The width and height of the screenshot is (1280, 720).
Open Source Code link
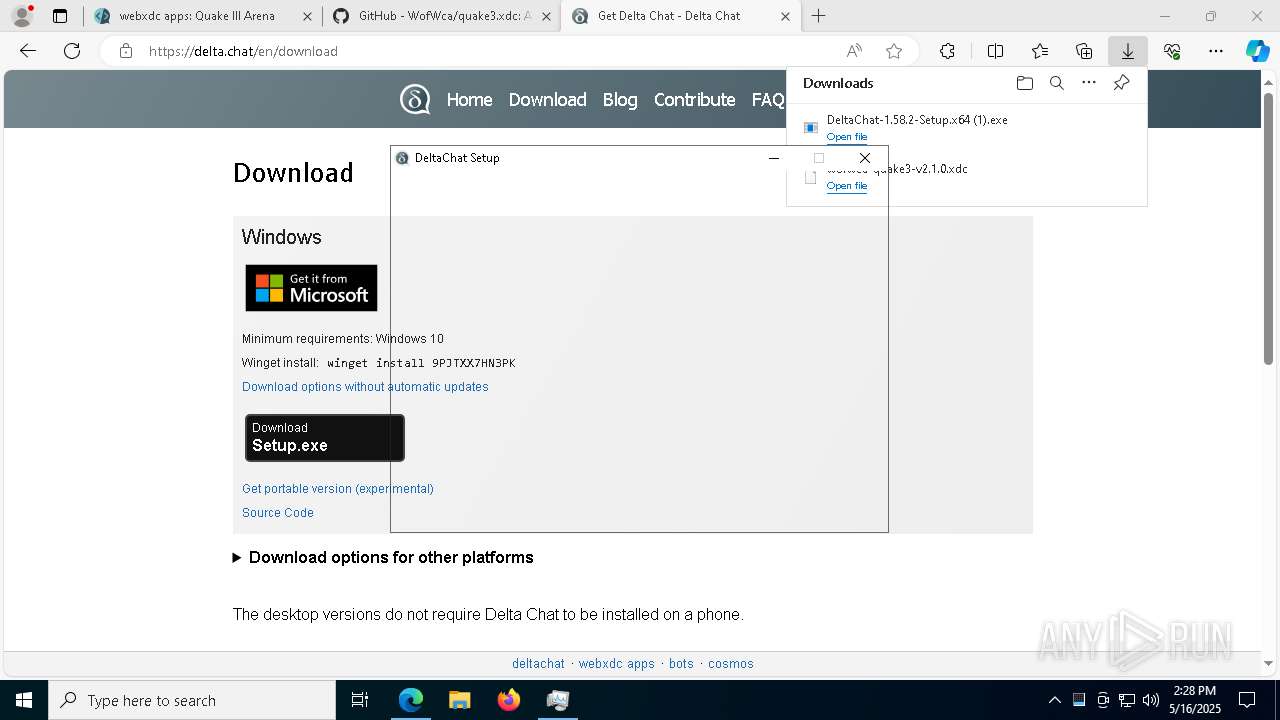pyautogui.click(x=278, y=513)
